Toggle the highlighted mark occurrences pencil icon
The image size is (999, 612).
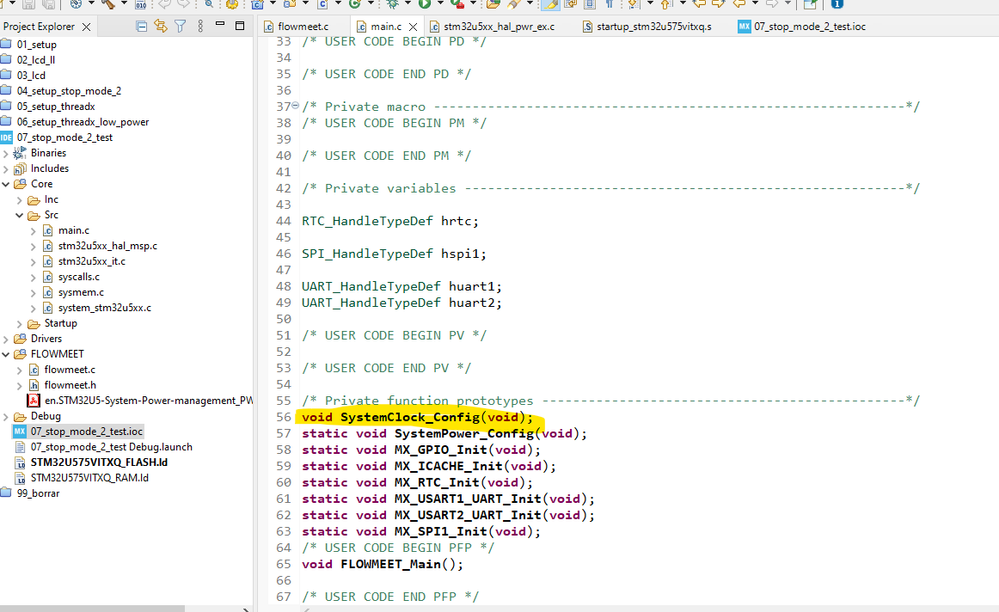[550, 4]
